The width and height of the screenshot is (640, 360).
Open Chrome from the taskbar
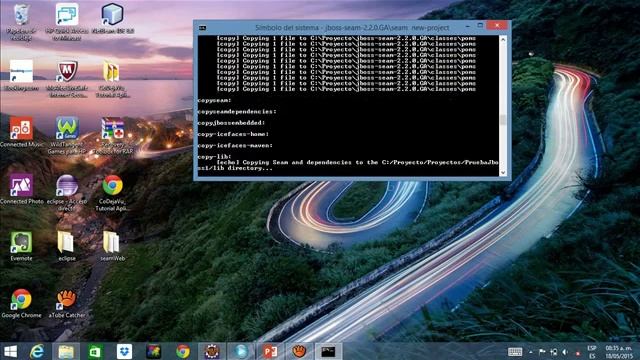pos(183,351)
